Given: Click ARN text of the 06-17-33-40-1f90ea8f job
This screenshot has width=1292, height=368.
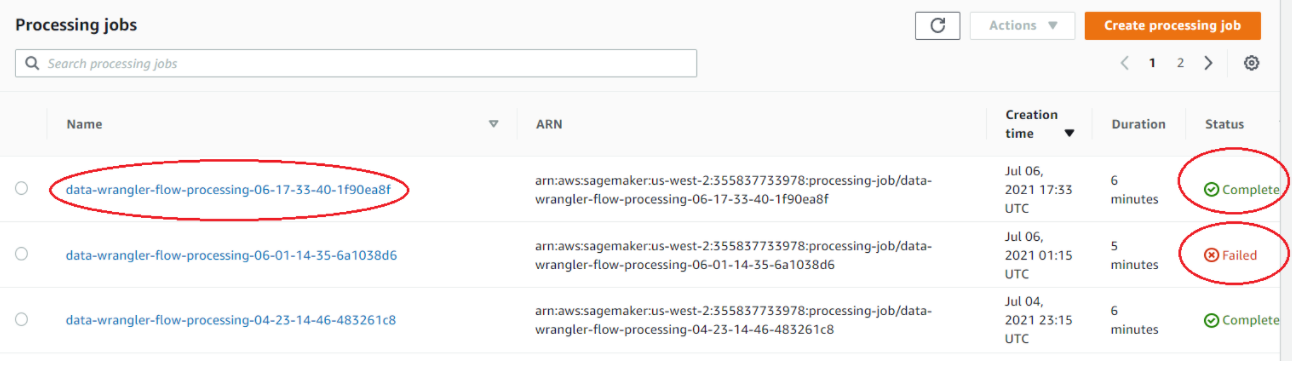Looking at the screenshot, I should pos(733,189).
